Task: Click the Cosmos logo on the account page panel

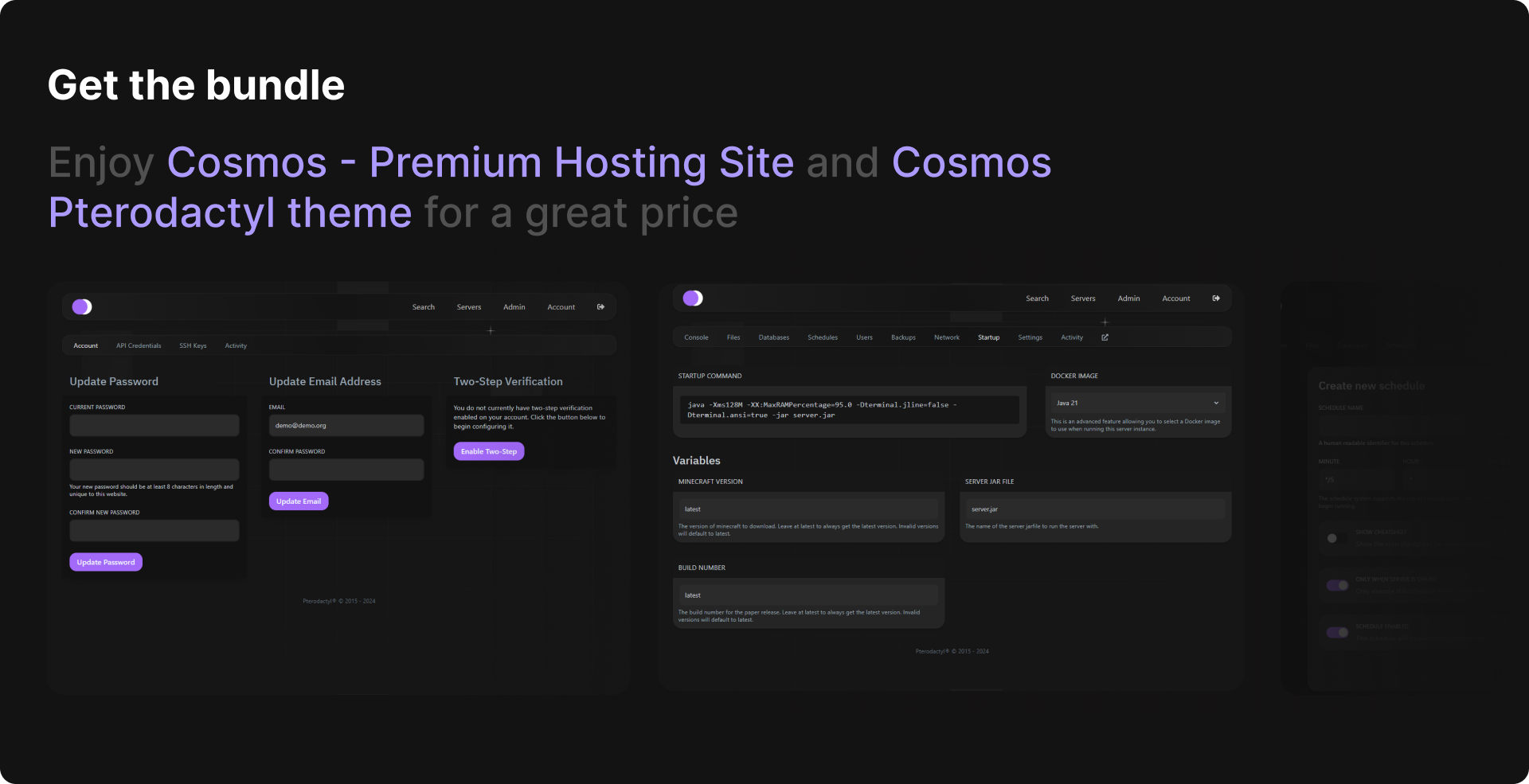Action: tap(82, 307)
